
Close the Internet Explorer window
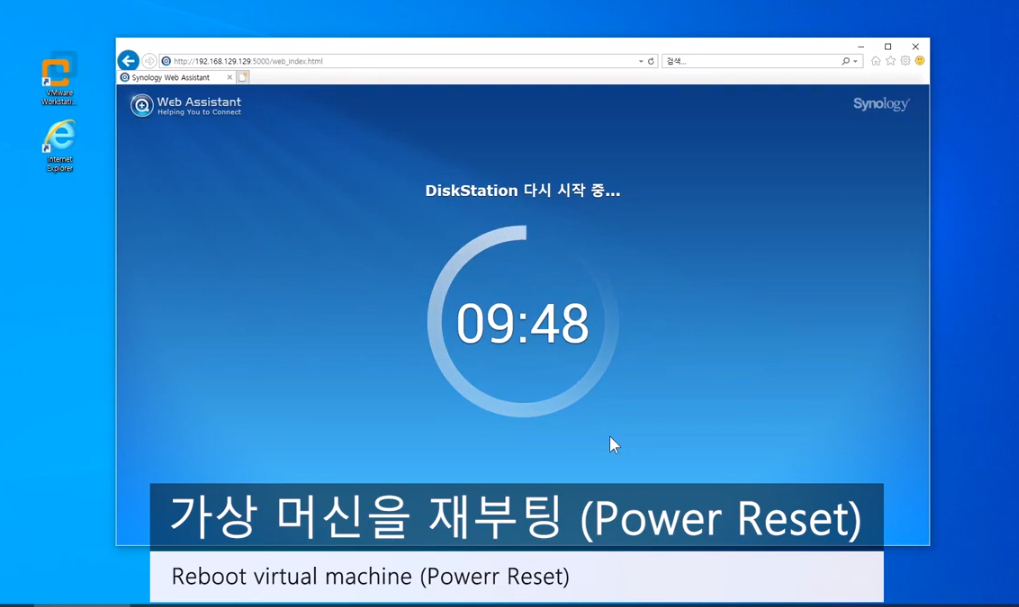[x=916, y=47]
